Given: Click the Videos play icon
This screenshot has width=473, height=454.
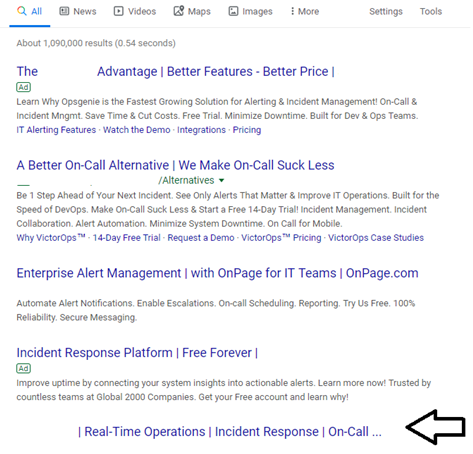Looking at the screenshot, I should (118, 11).
